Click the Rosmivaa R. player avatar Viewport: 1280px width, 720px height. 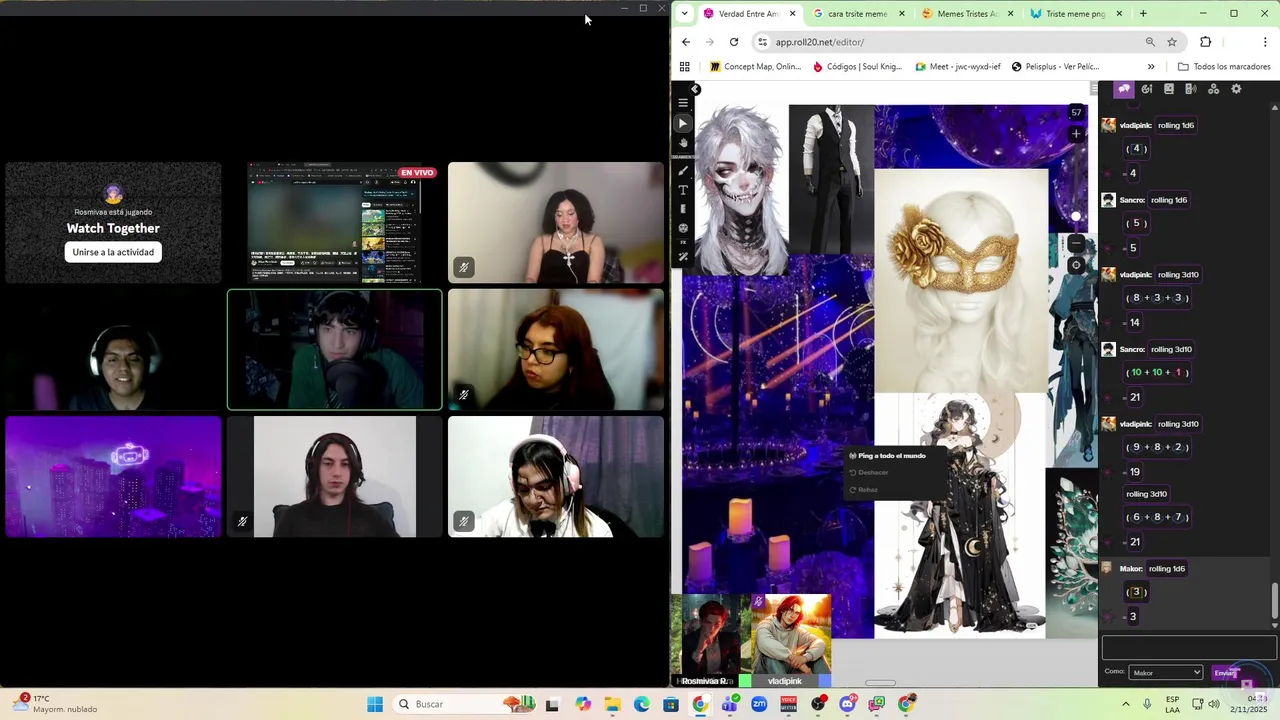coord(711,636)
